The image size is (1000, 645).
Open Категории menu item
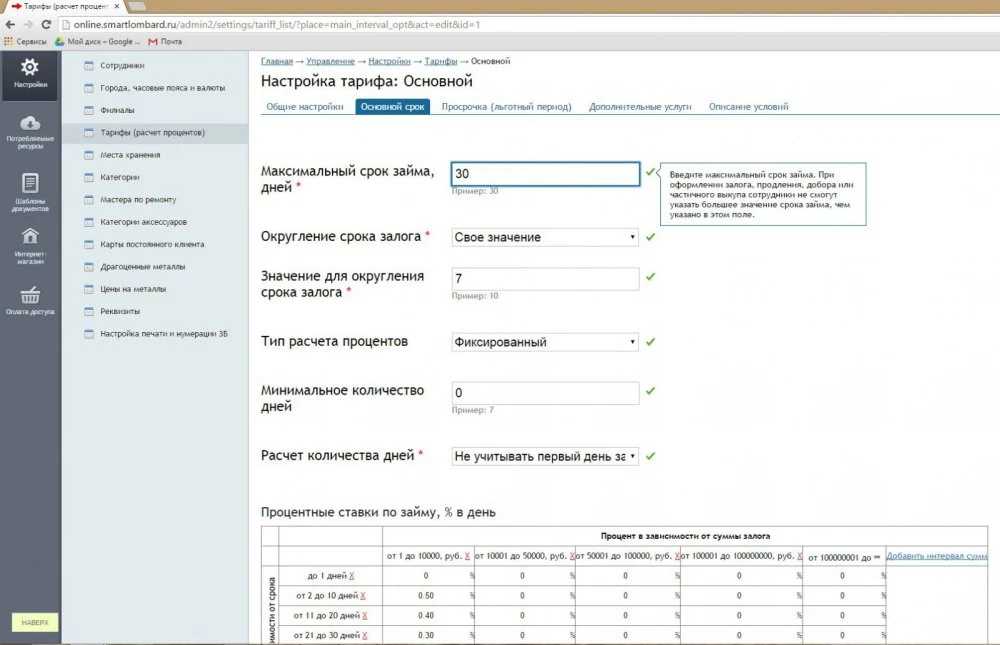click(119, 177)
